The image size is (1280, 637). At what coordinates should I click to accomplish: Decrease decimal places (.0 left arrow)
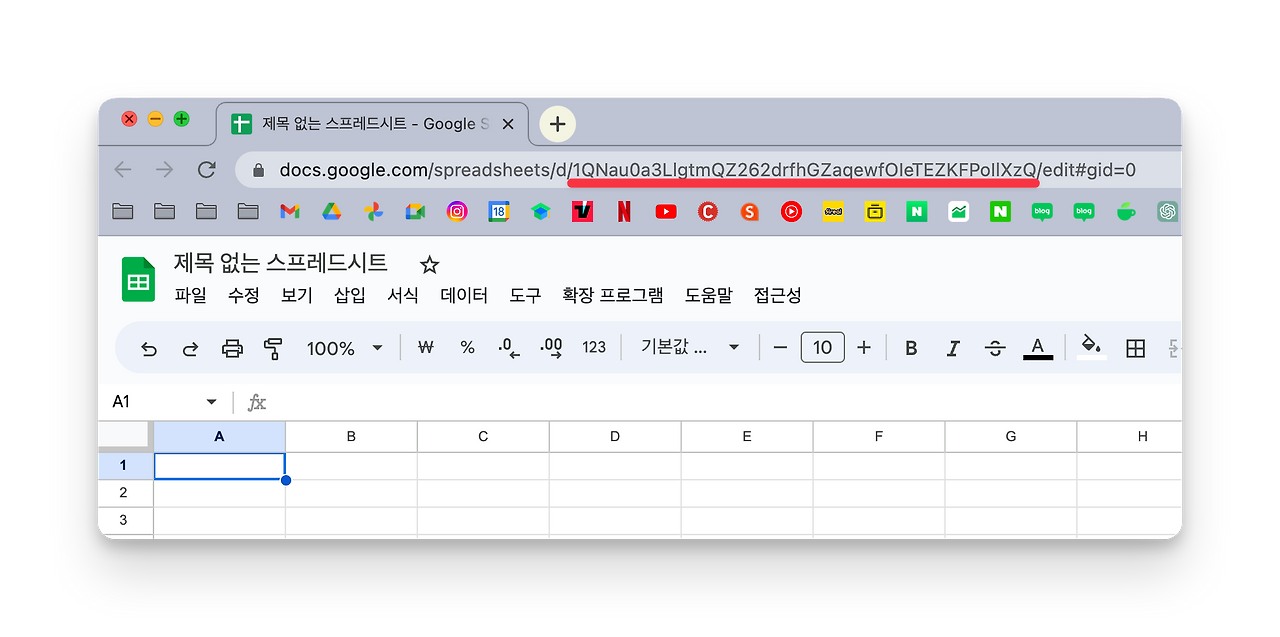click(509, 347)
